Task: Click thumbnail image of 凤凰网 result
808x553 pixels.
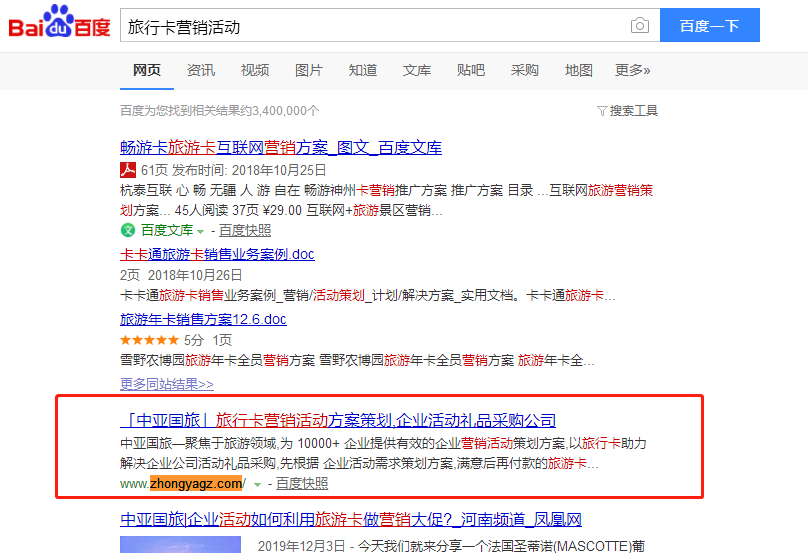Action: click(180, 544)
